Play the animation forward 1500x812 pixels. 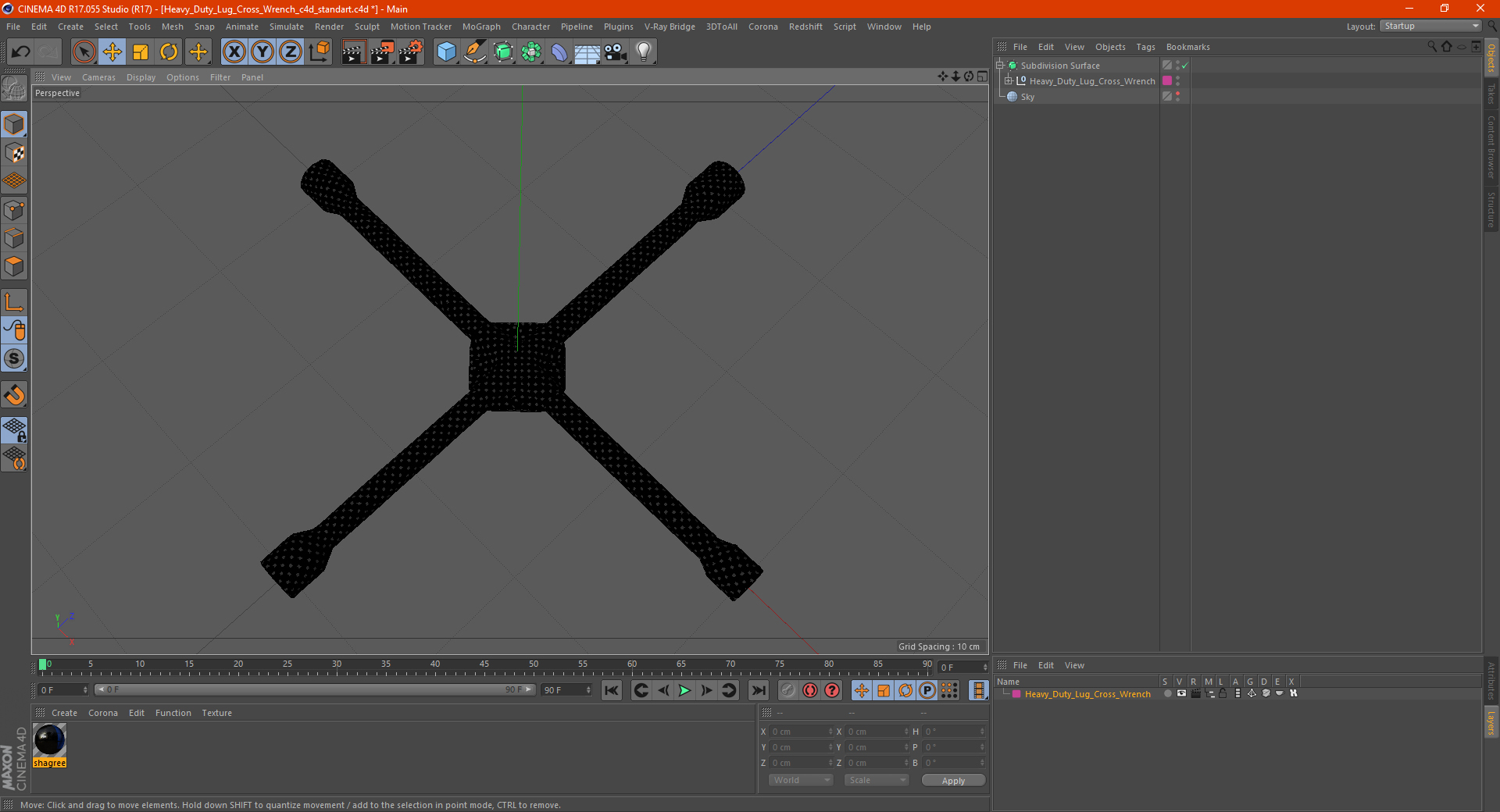pos(684,690)
